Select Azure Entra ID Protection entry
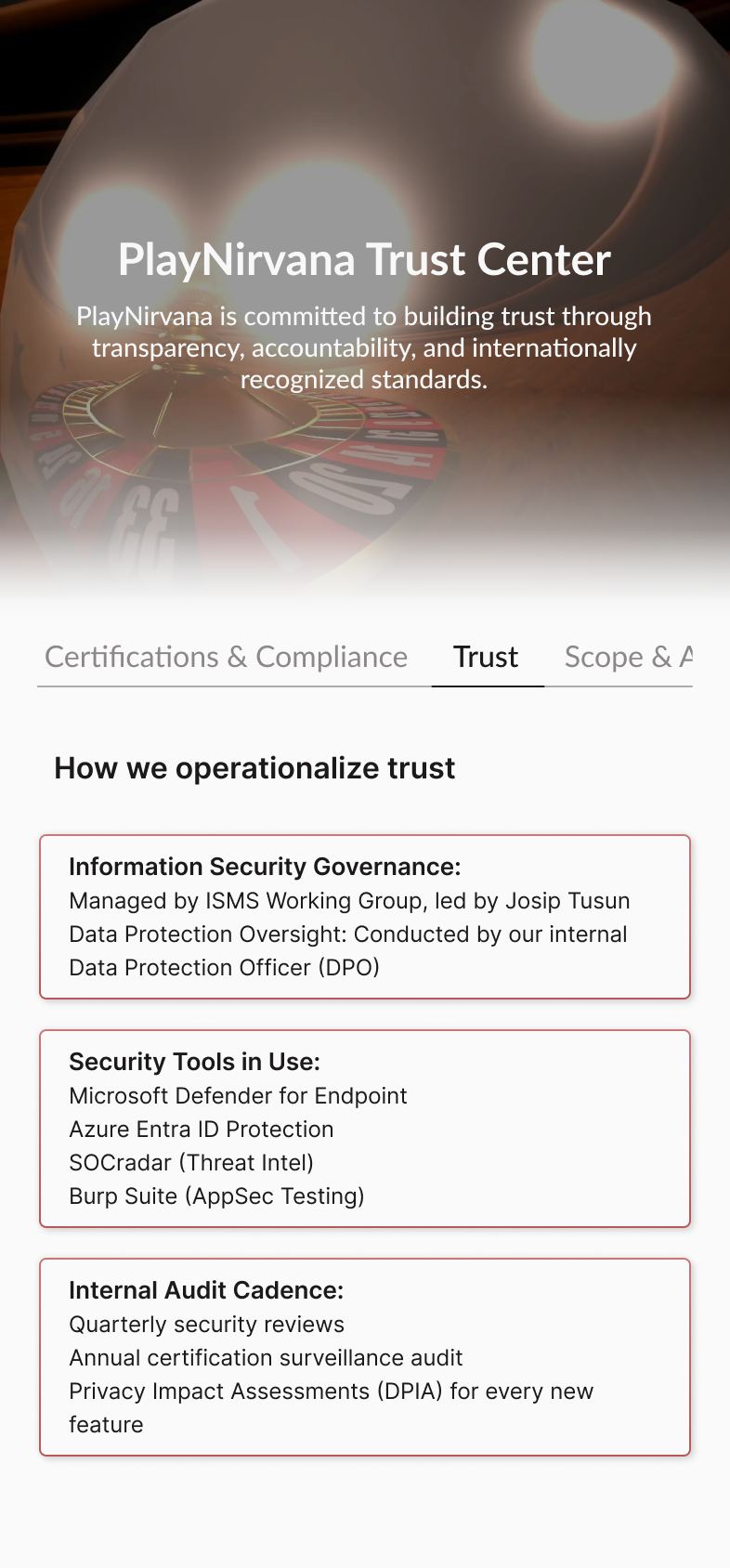The height and width of the screenshot is (1568, 730). coord(202,1130)
